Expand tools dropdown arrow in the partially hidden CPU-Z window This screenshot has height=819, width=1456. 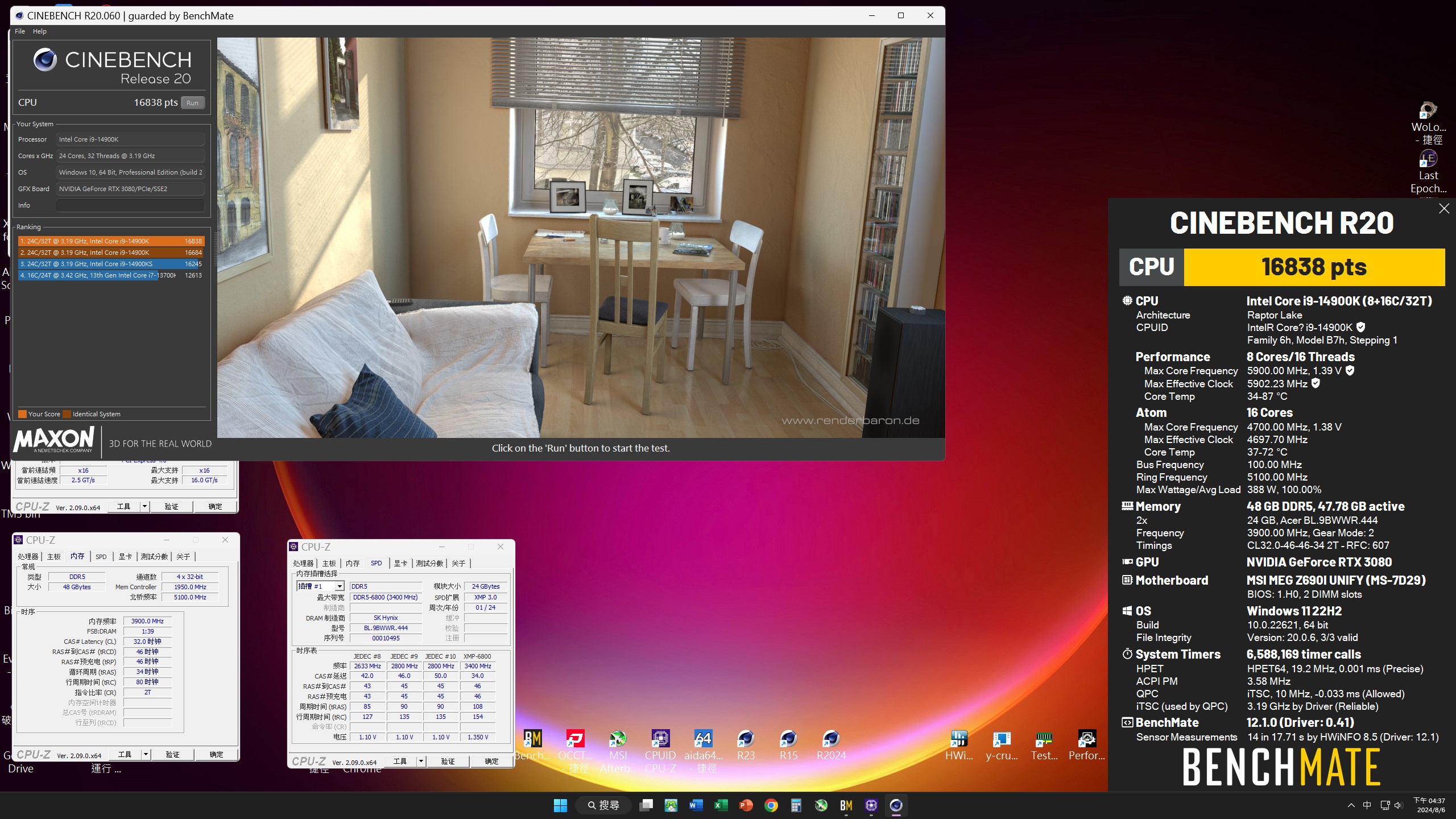tap(144, 506)
